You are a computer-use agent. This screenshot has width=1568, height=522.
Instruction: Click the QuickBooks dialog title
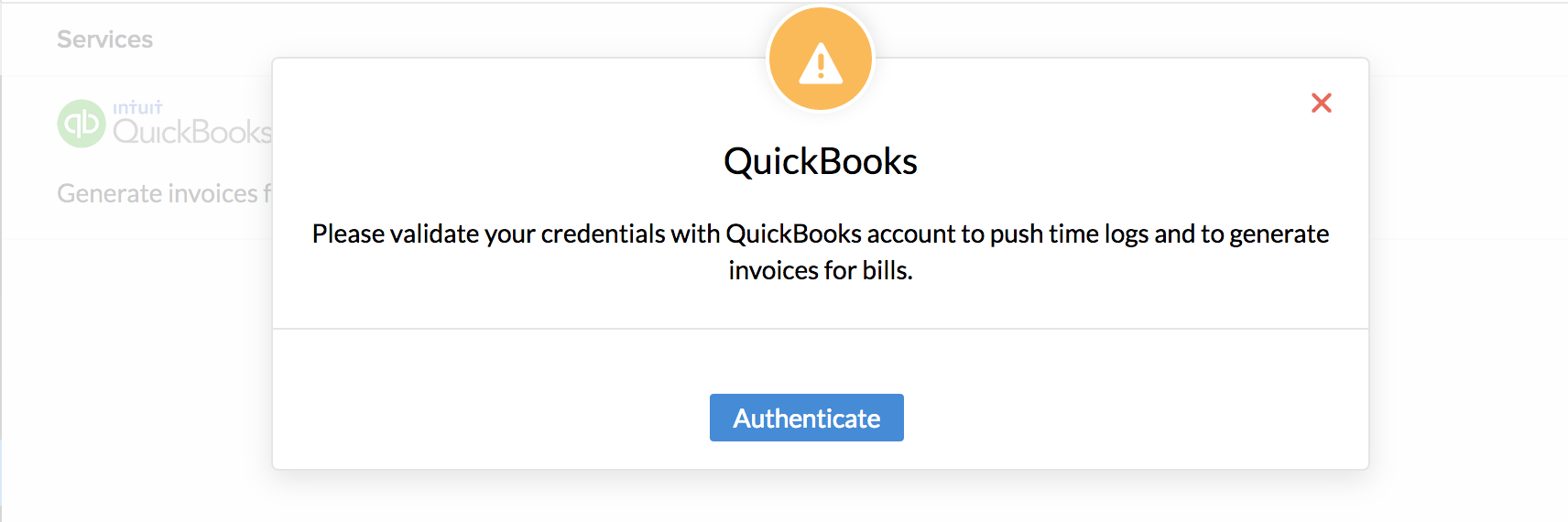coord(820,161)
